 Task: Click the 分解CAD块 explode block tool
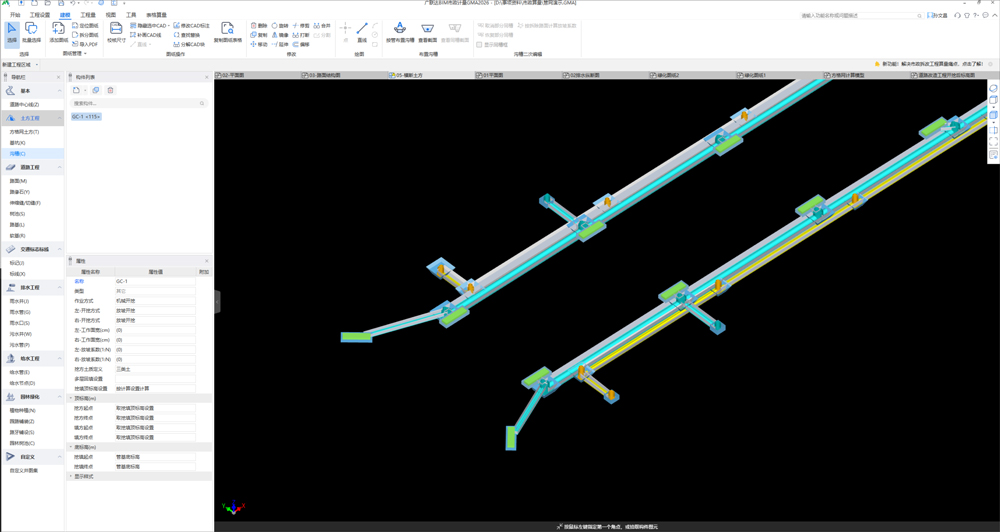(x=189, y=45)
